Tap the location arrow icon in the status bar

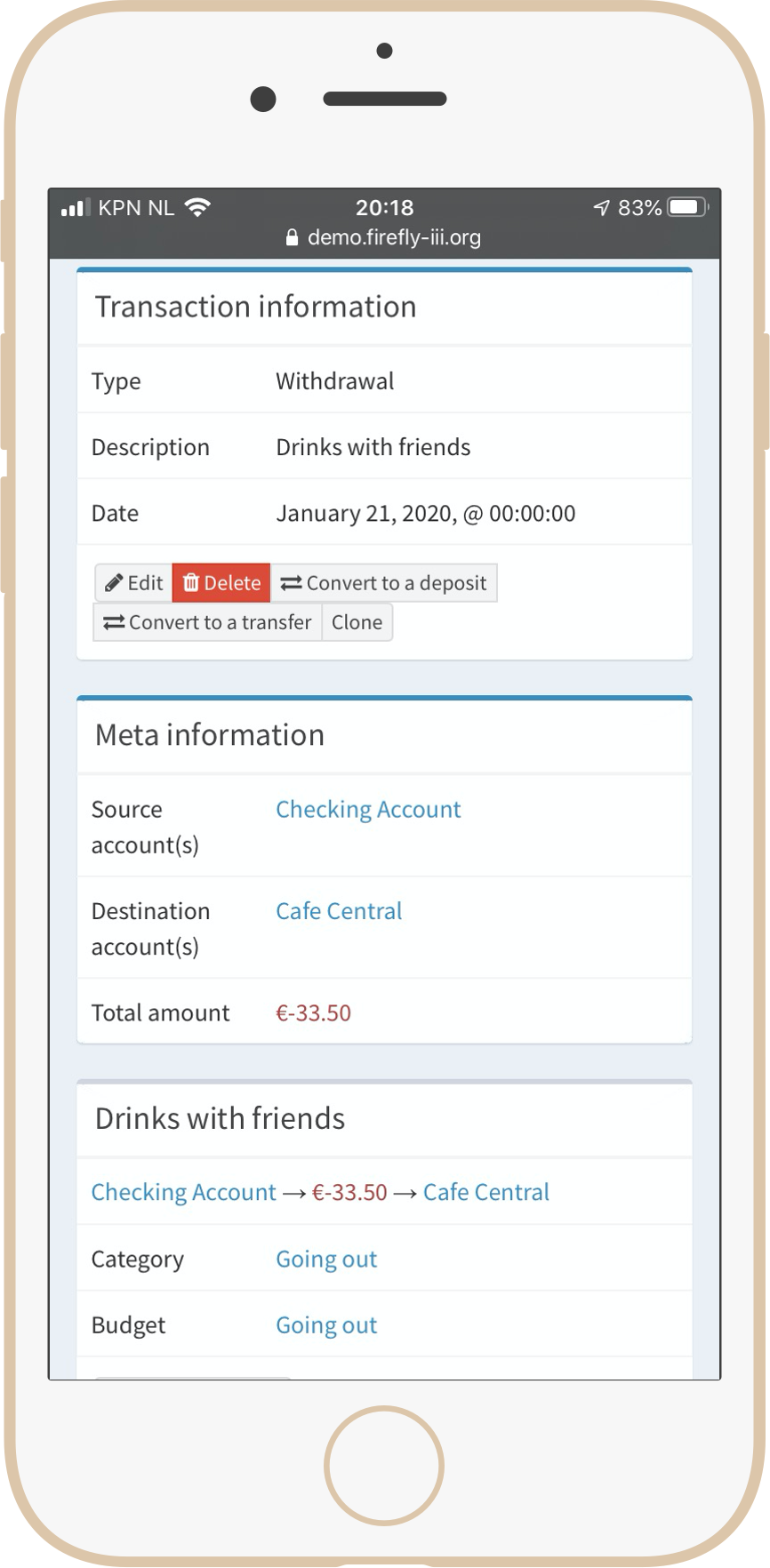(602, 208)
